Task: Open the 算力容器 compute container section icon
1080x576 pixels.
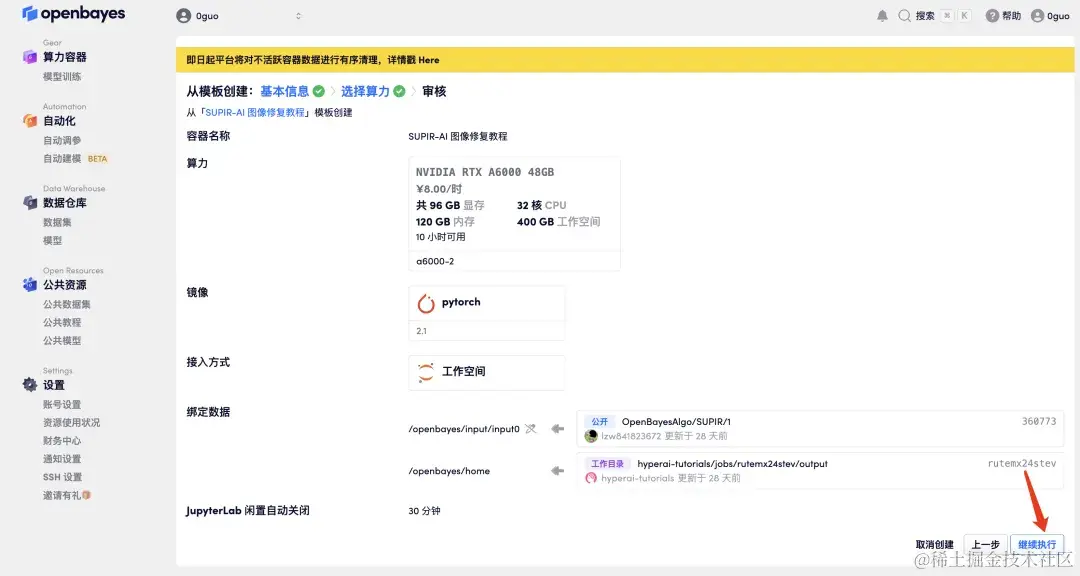Action: 27,56
